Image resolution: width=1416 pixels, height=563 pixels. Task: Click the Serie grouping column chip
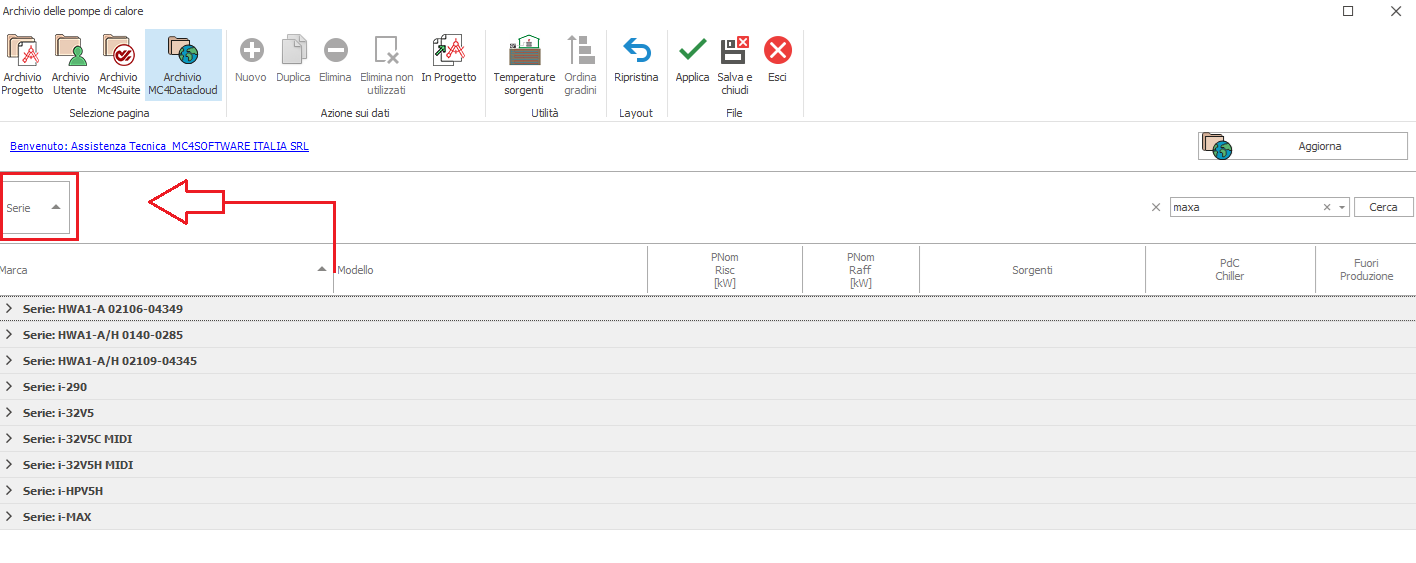(36, 208)
